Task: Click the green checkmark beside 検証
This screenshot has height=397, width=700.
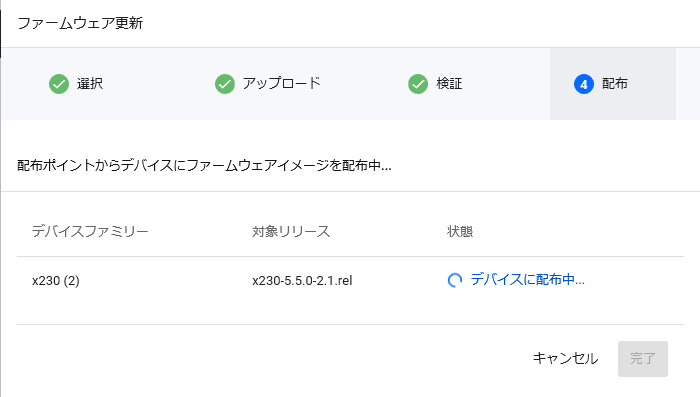Action: (x=418, y=84)
